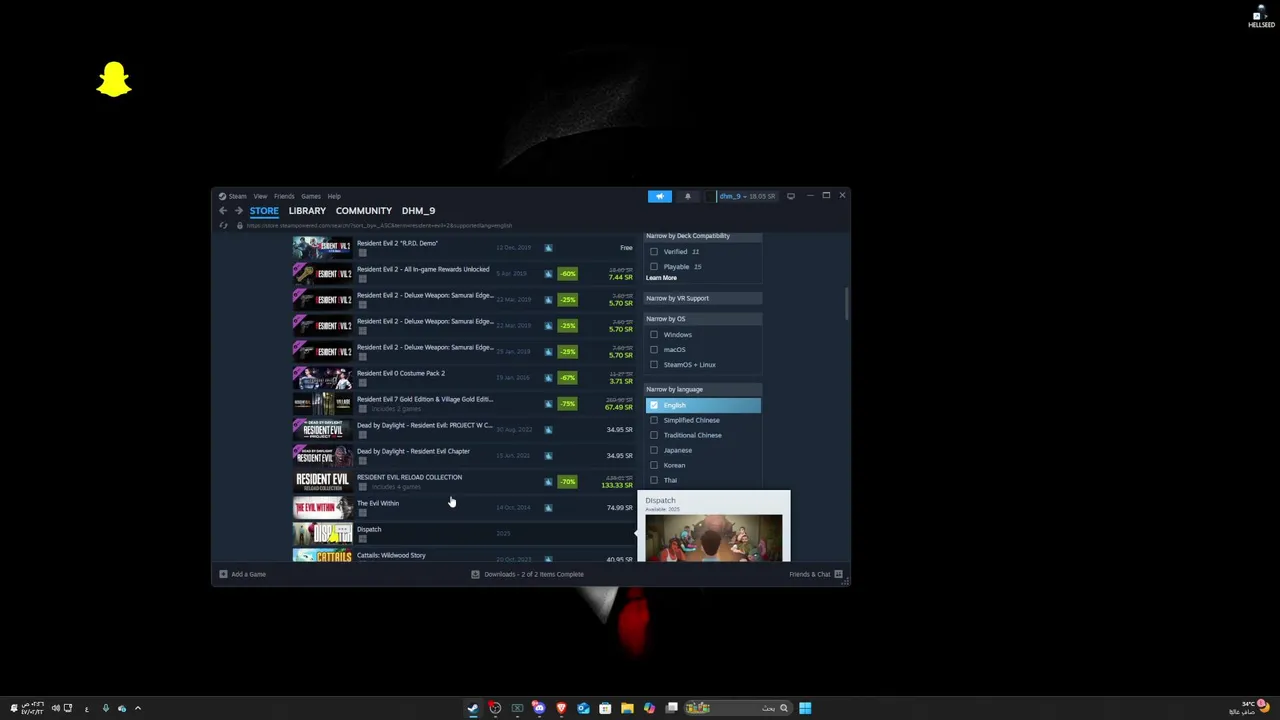The image size is (1280, 720).
Task: Collapse Narrow by OS header
Action: point(703,319)
